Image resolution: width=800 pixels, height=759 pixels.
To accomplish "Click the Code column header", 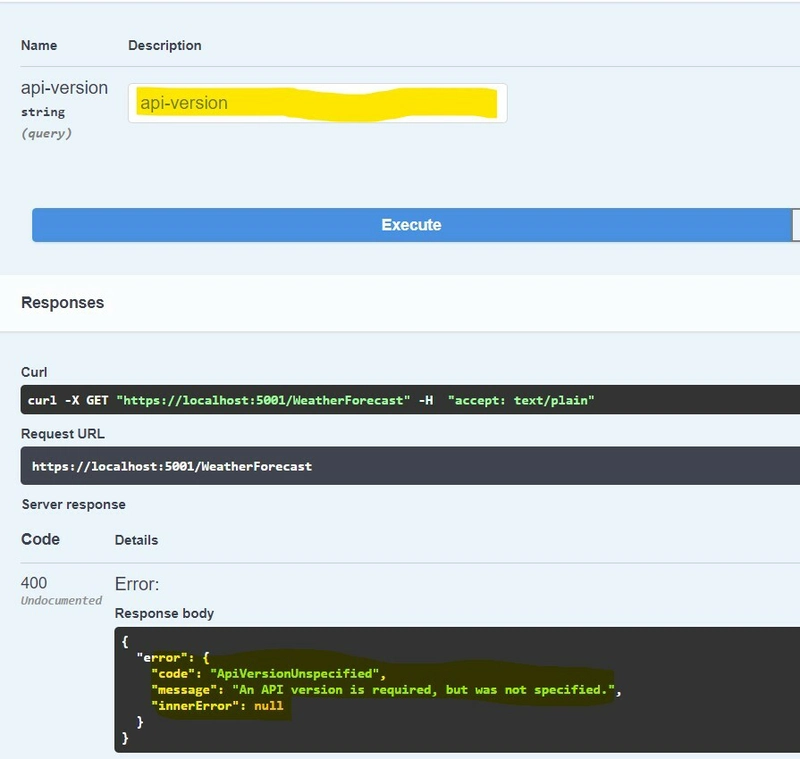I will 40,539.
